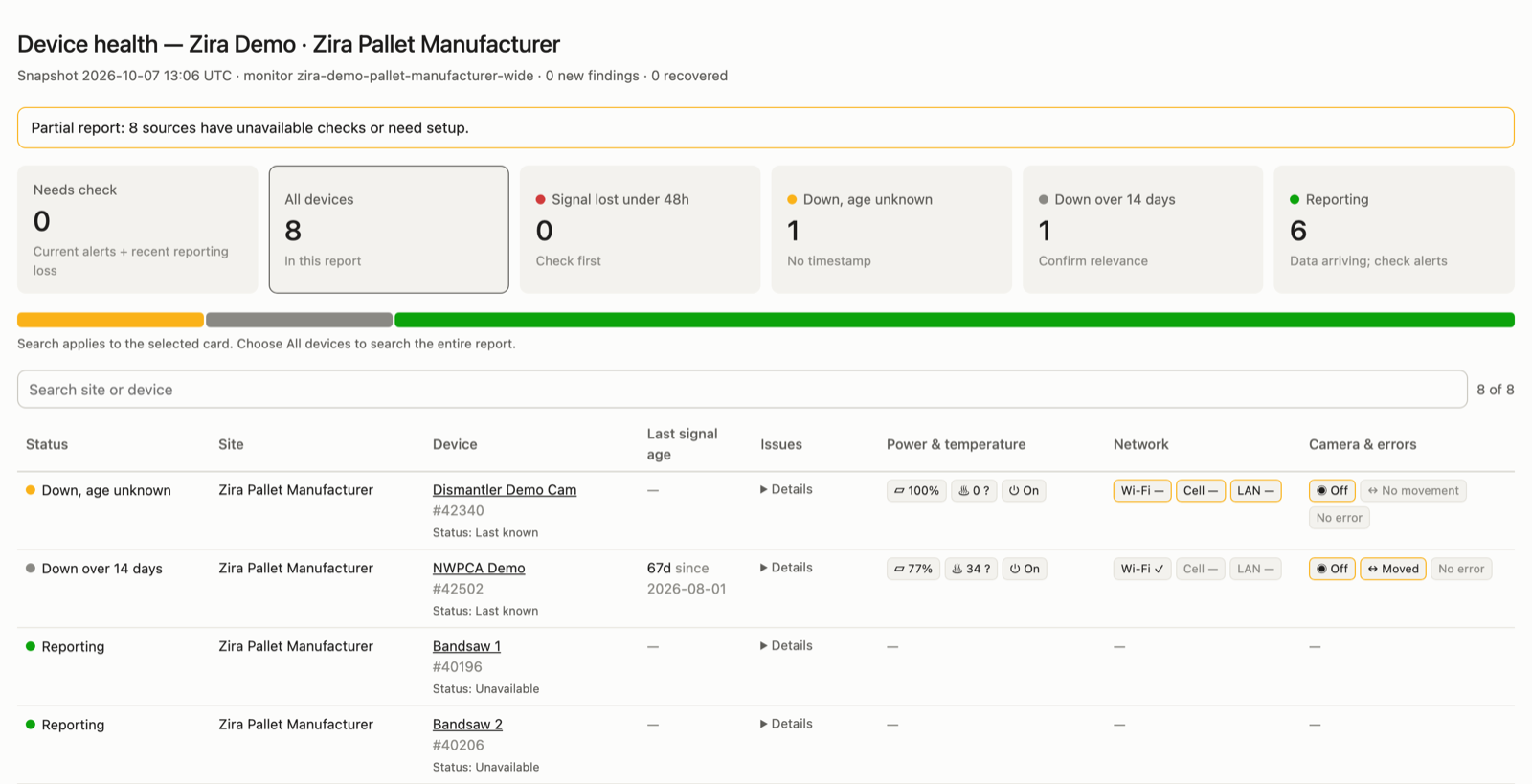Image resolution: width=1532 pixels, height=784 pixels.
Task: Click the power On chip in Dismantler row
Action: (1024, 491)
